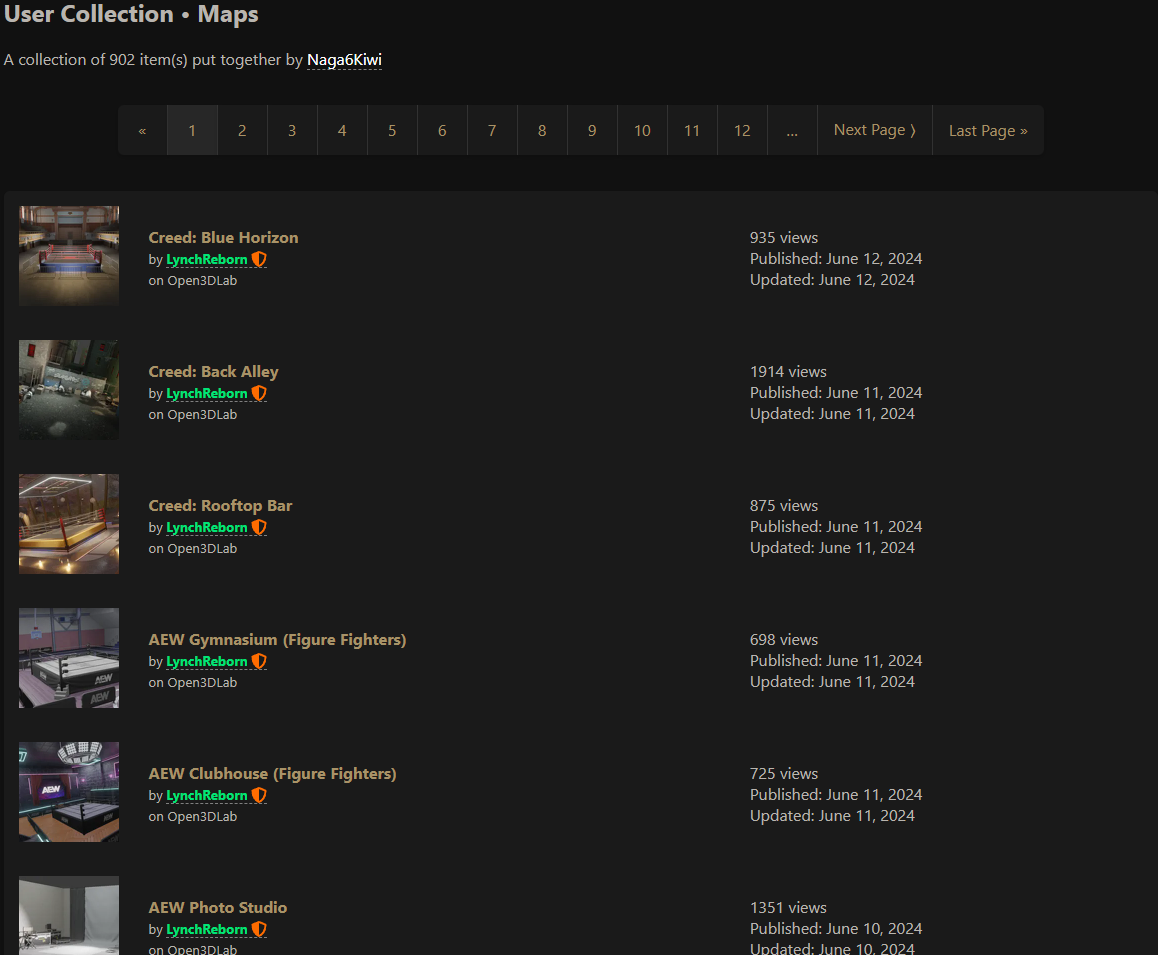Screen dimensions: 1158x955
Task: Click the AEW Photo Studio thumbnail
Action: point(69,915)
